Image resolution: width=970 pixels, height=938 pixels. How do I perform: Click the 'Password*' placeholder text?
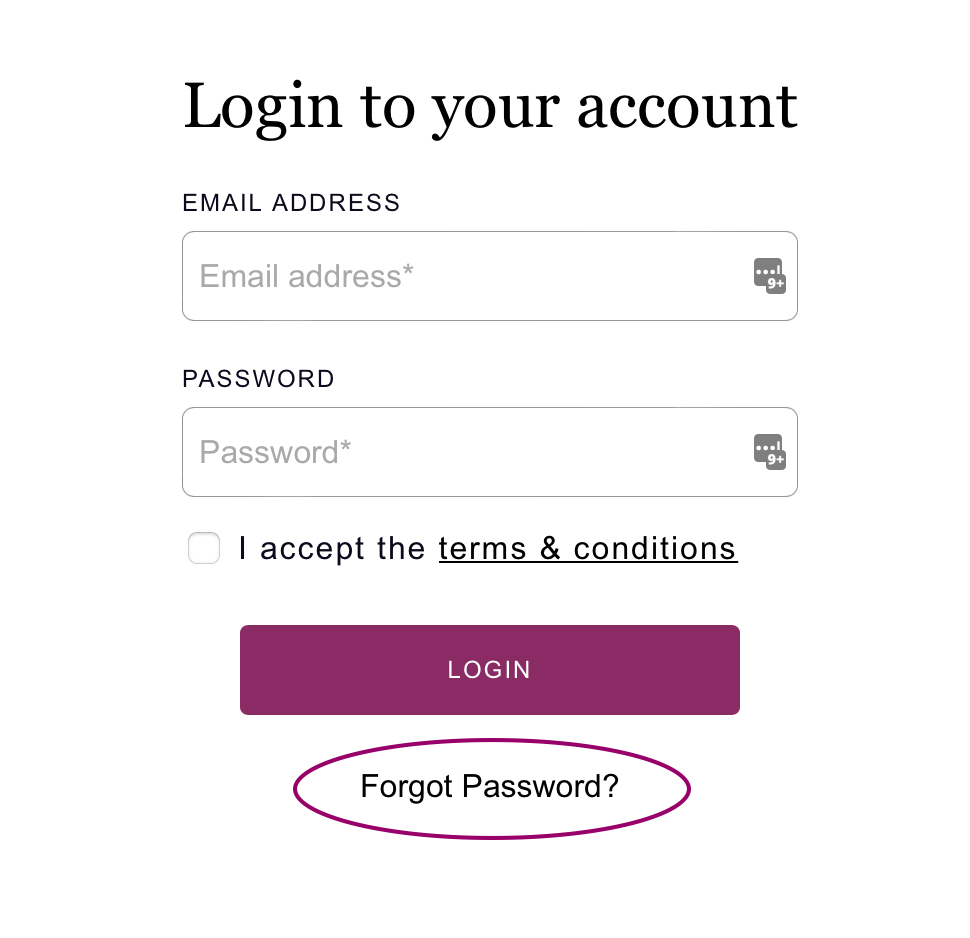coord(276,452)
